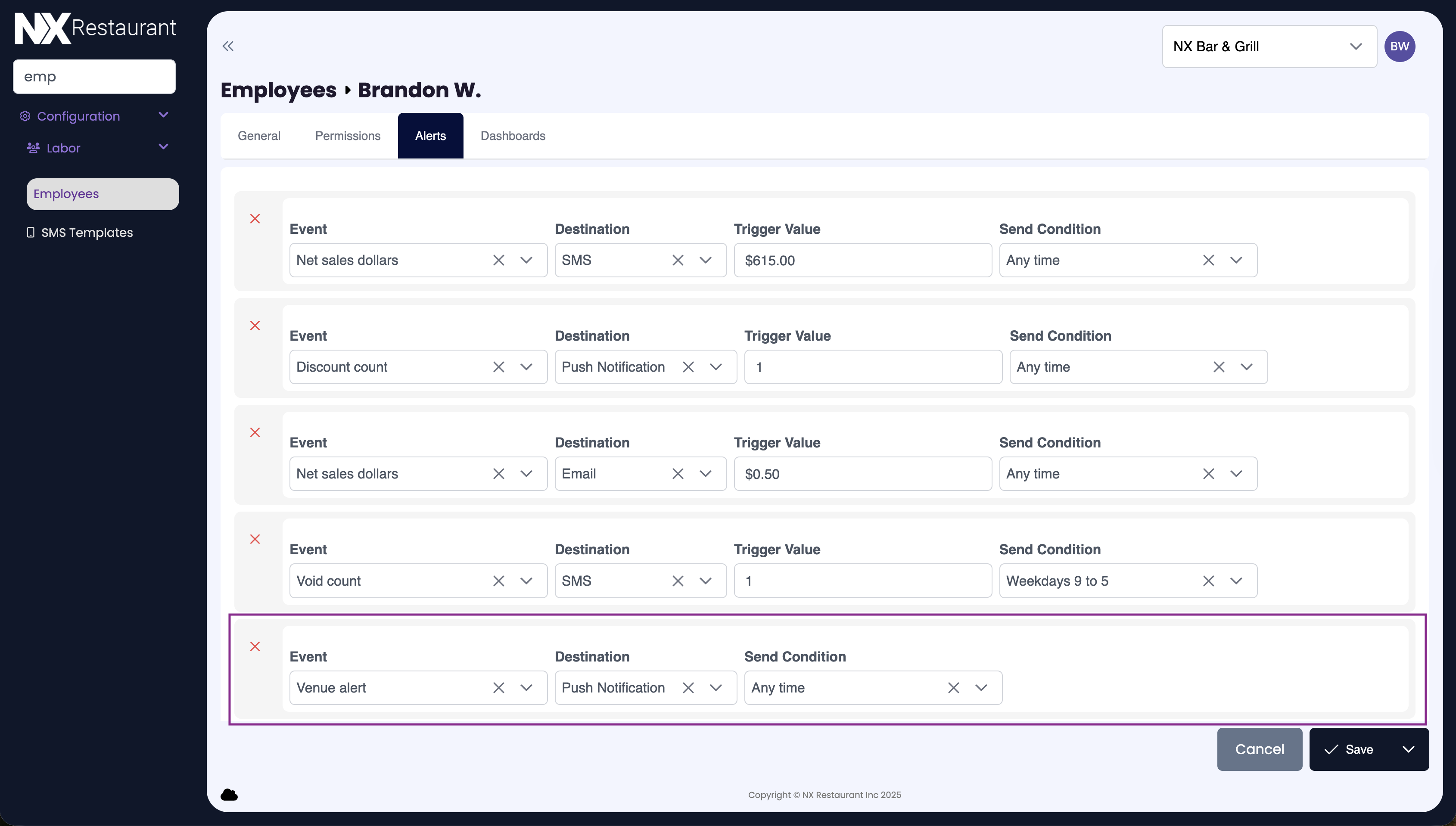Switch to the Dashboards tab
This screenshot has width=1456, height=826.
(x=512, y=136)
